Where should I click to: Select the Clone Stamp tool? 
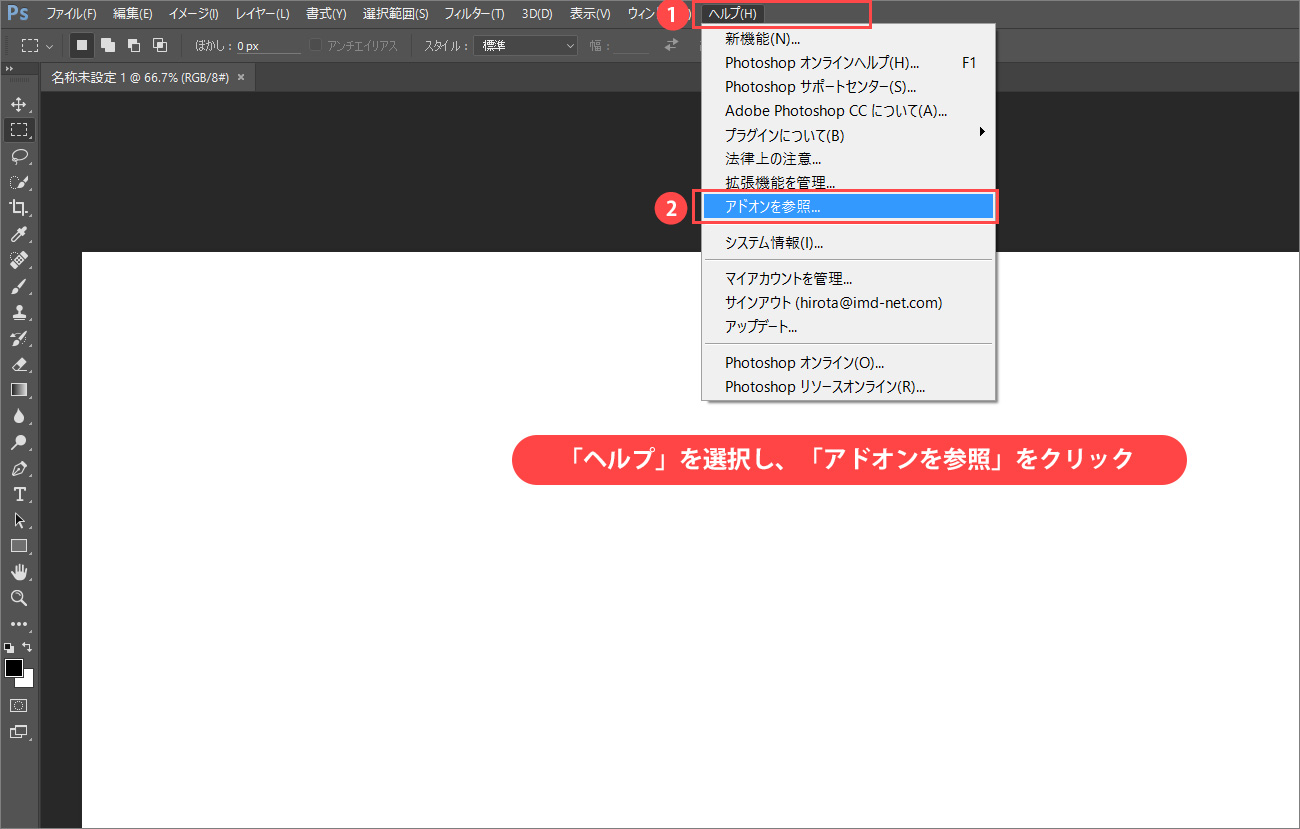click(19, 312)
